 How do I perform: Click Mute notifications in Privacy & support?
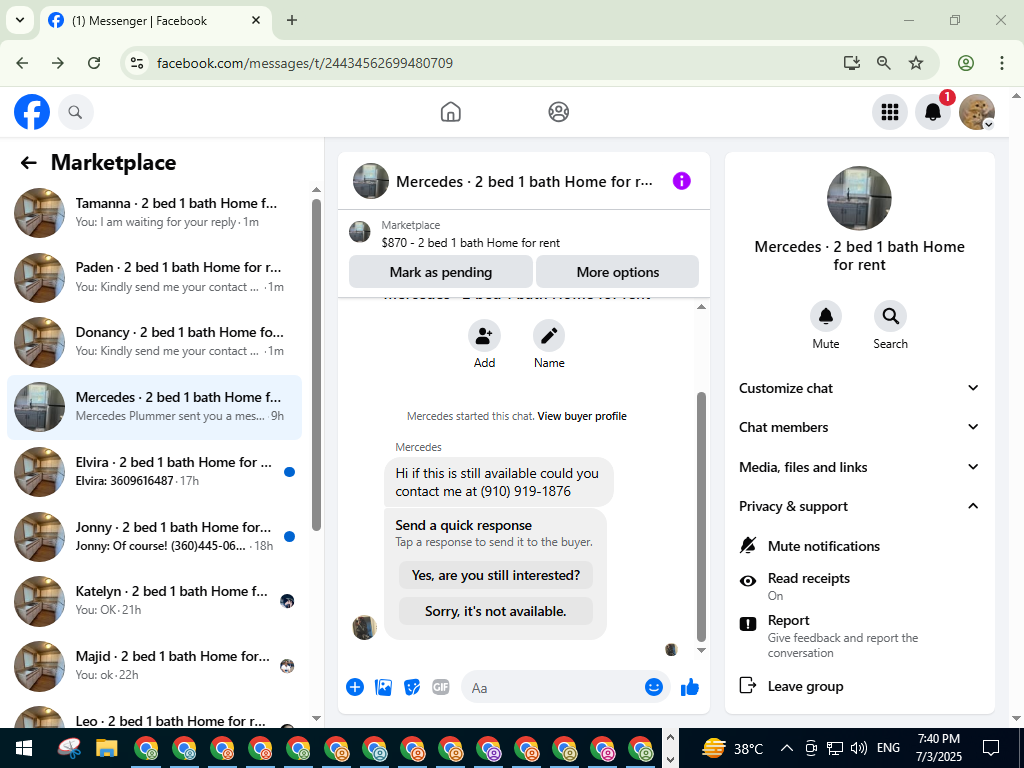click(859, 546)
